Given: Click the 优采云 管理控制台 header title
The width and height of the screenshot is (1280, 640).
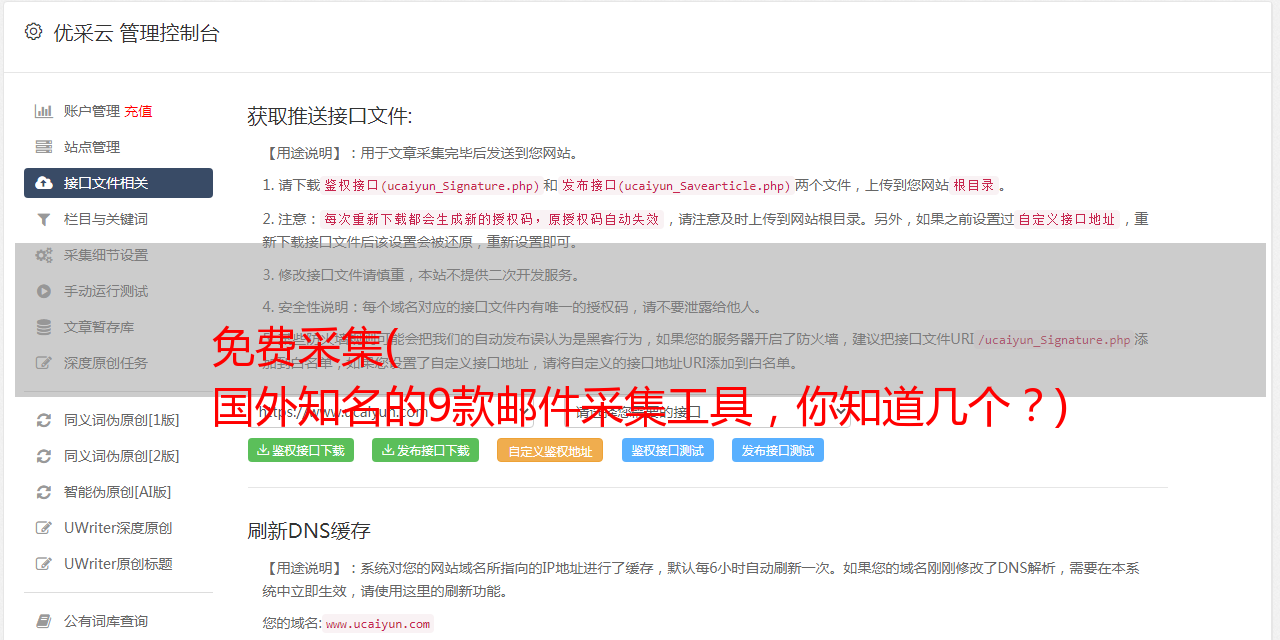Looking at the screenshot, I should [x=136, y=33].
